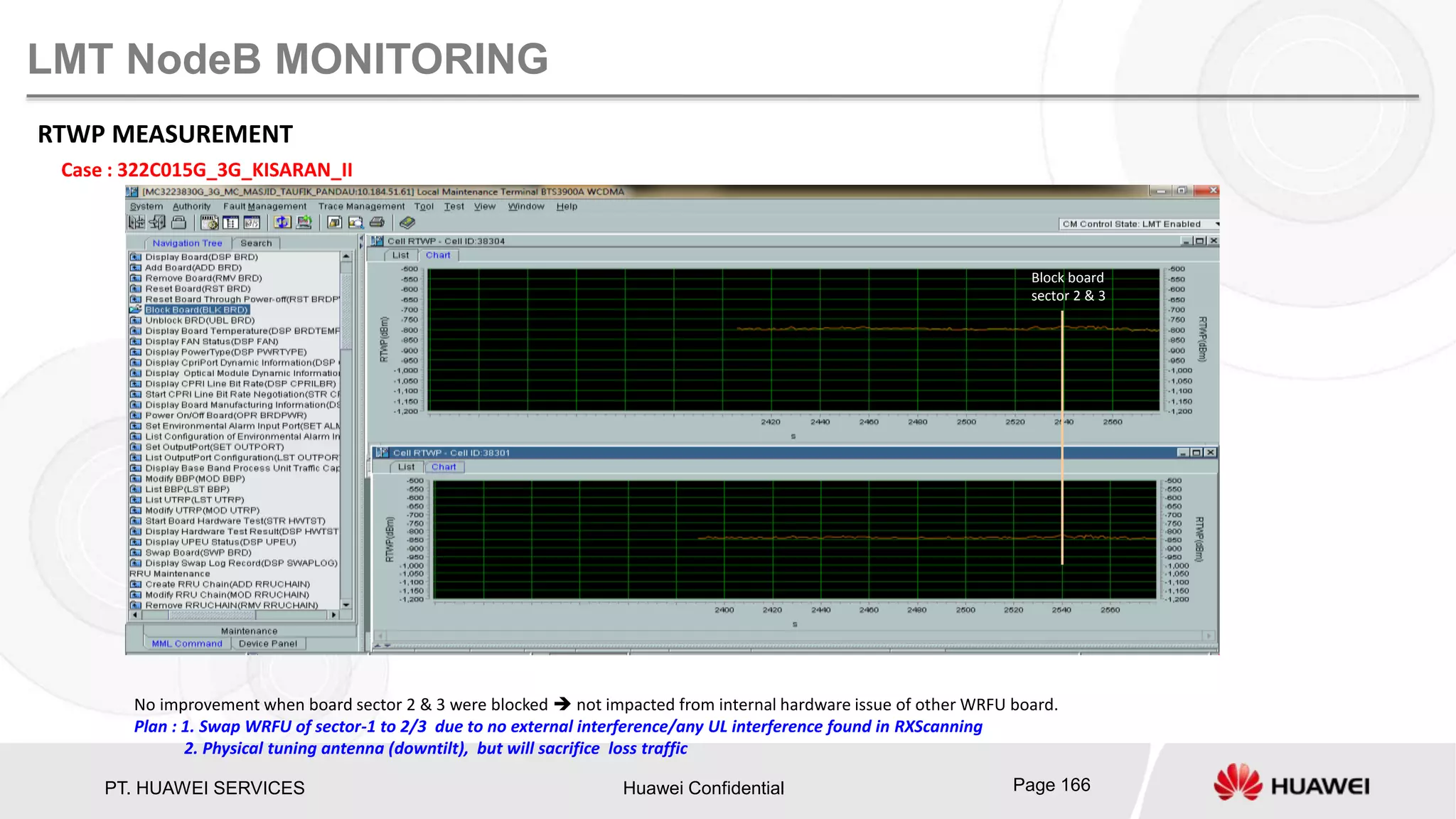Click the icon beside Add Board(ADD BRD)
The image size is (1456, 819).
pyautogui.click(x=136, y=268)
